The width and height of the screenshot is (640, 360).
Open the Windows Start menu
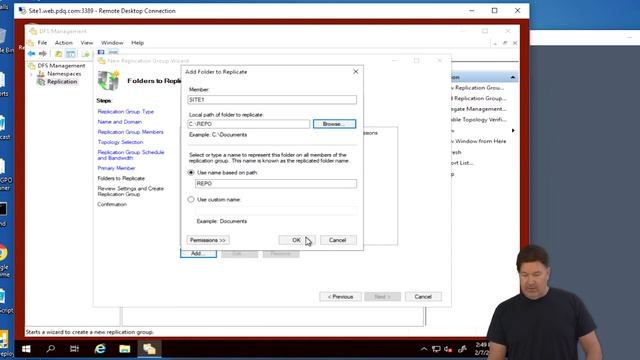[26, 349]
